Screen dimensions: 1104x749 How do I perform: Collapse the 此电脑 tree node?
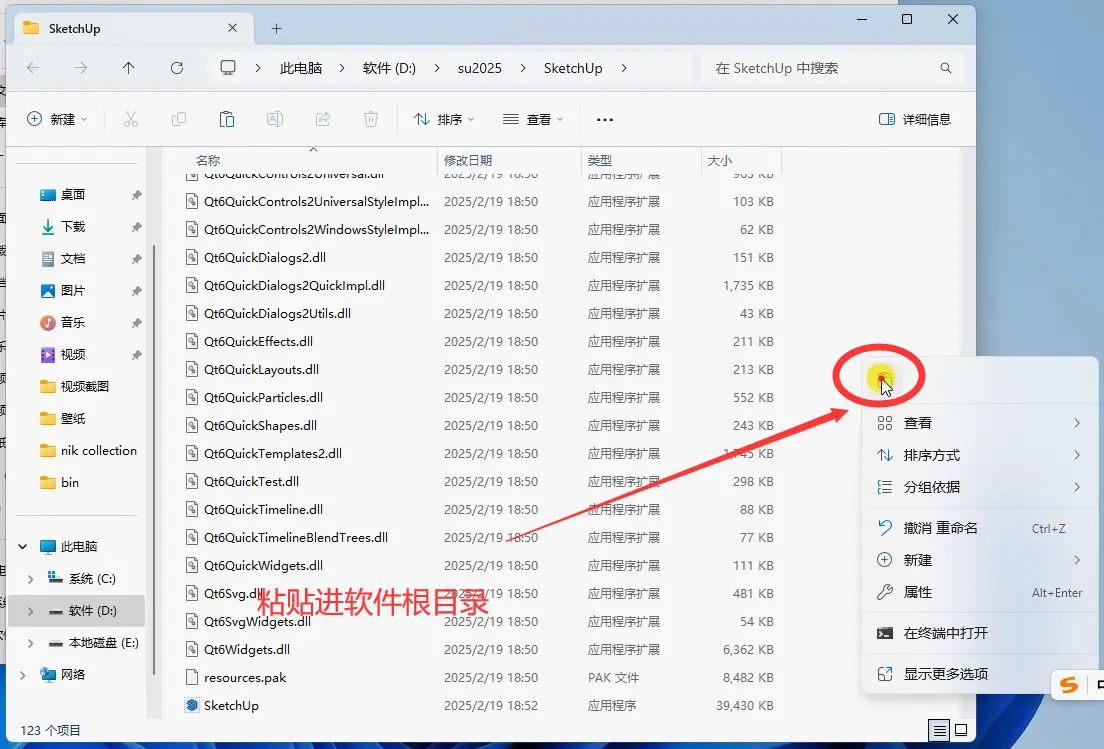23,546
